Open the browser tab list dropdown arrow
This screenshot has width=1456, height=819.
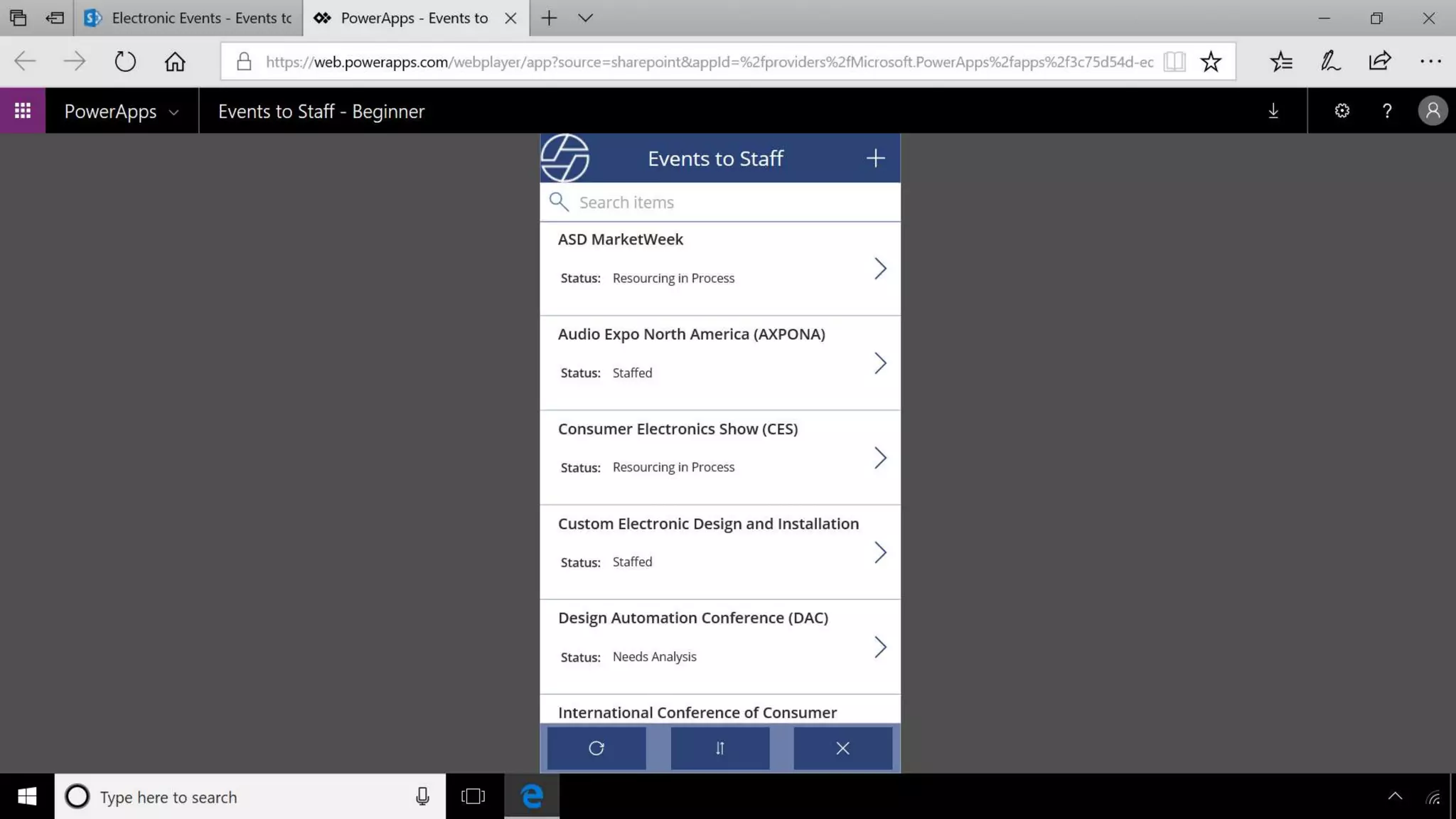pos(585,18)
